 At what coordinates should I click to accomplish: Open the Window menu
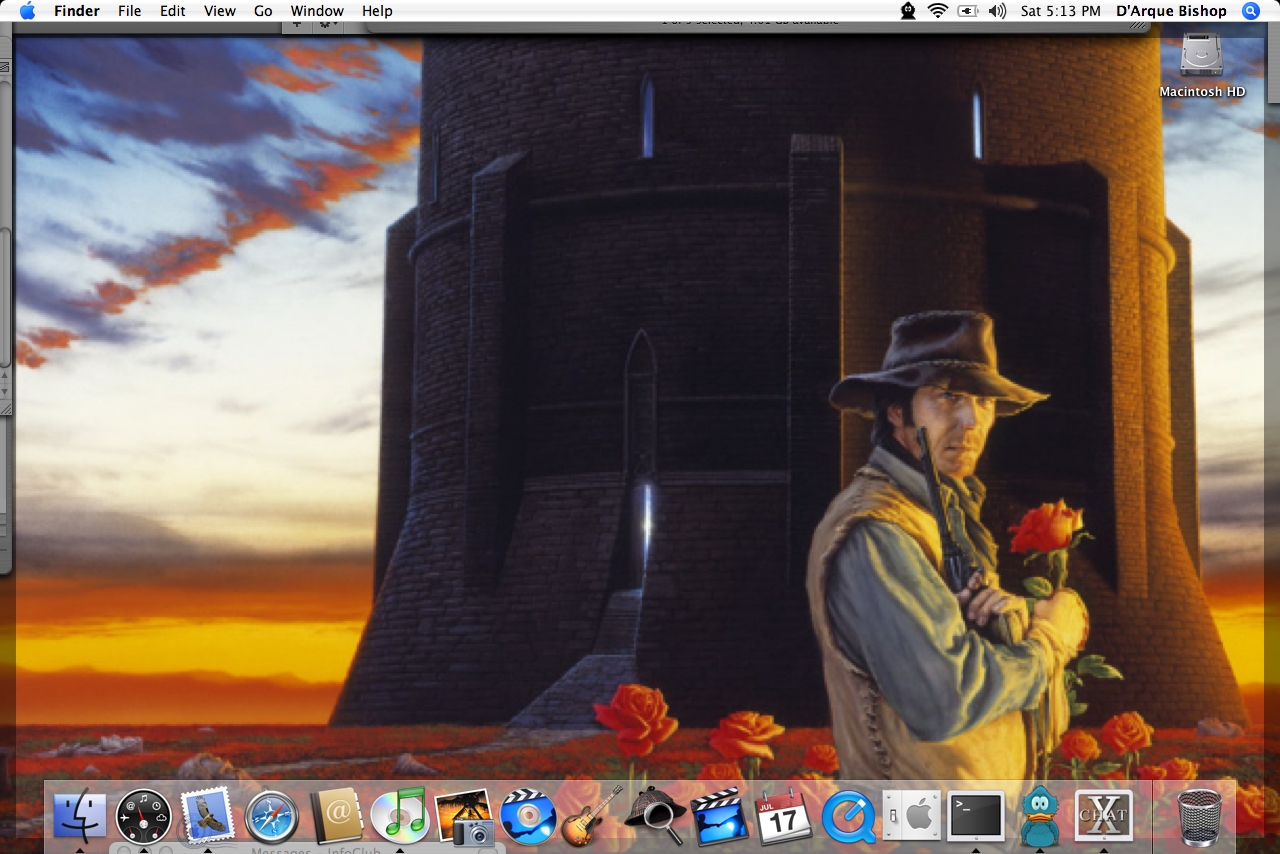(x=317, y=11)
